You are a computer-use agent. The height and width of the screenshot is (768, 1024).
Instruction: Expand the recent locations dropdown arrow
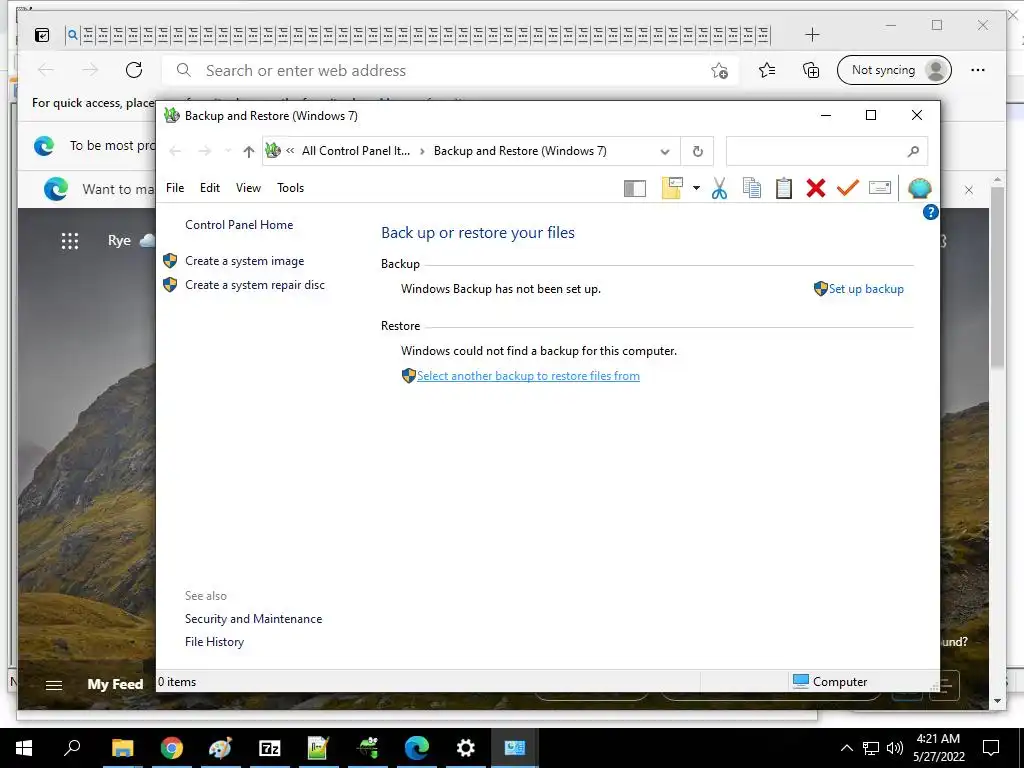coord(227,152)
